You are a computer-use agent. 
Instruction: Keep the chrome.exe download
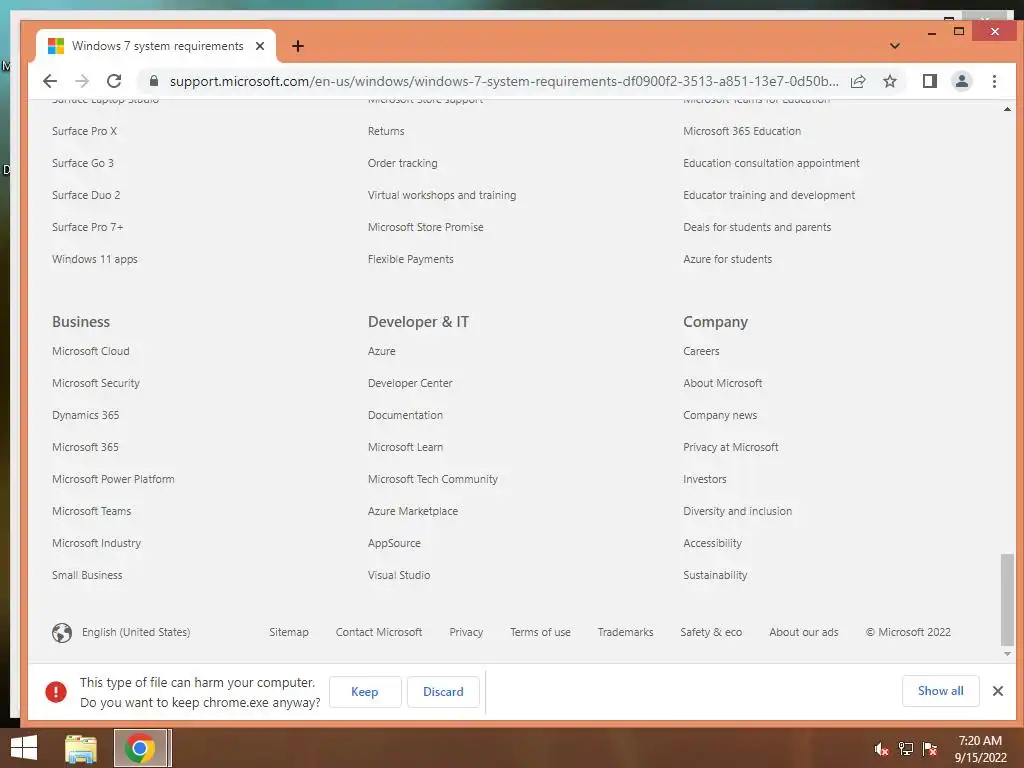(x=364, y=692)
